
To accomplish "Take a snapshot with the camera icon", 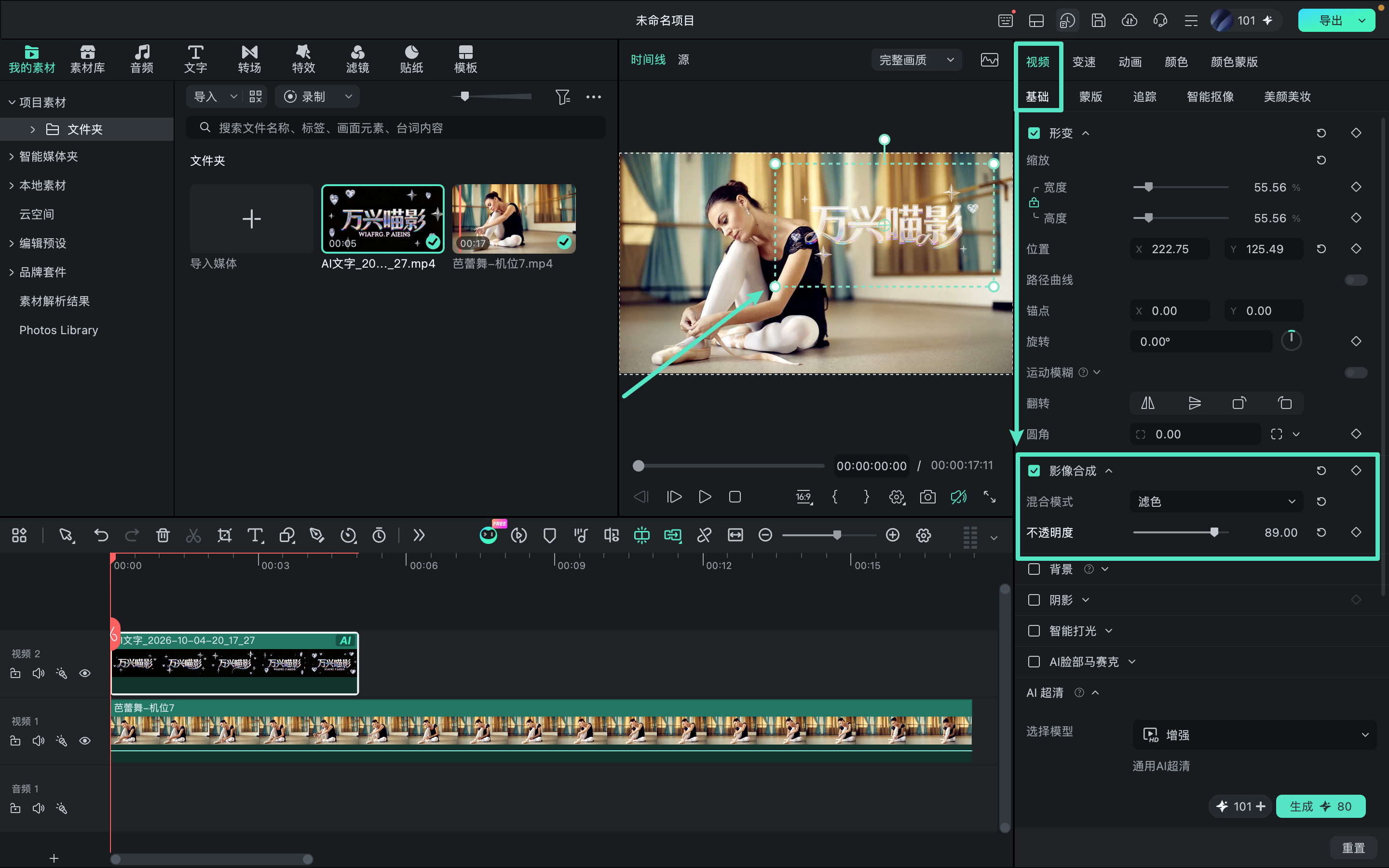I will (927, 497).
